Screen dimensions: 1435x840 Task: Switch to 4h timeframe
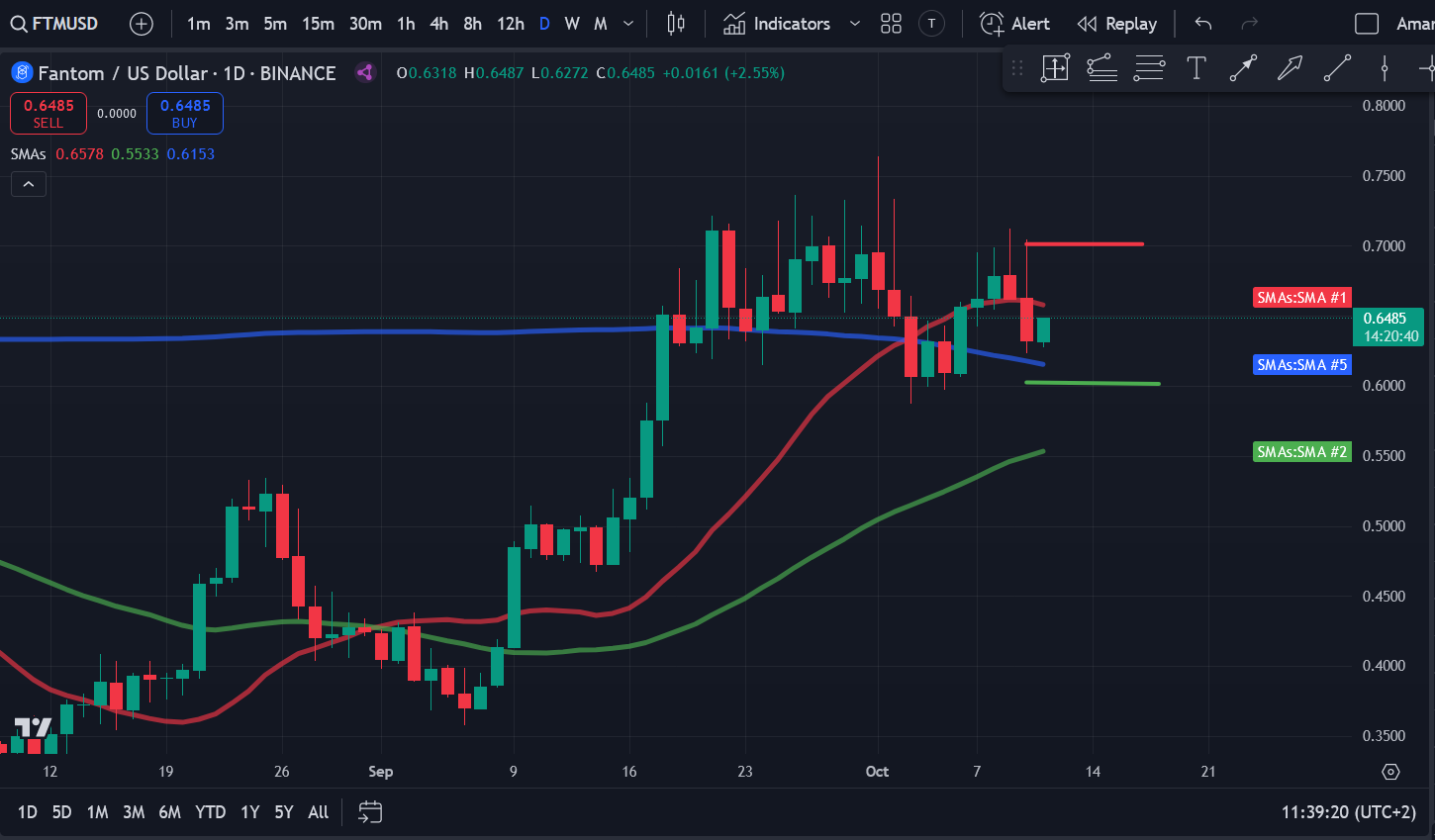[x=439, y=24]
